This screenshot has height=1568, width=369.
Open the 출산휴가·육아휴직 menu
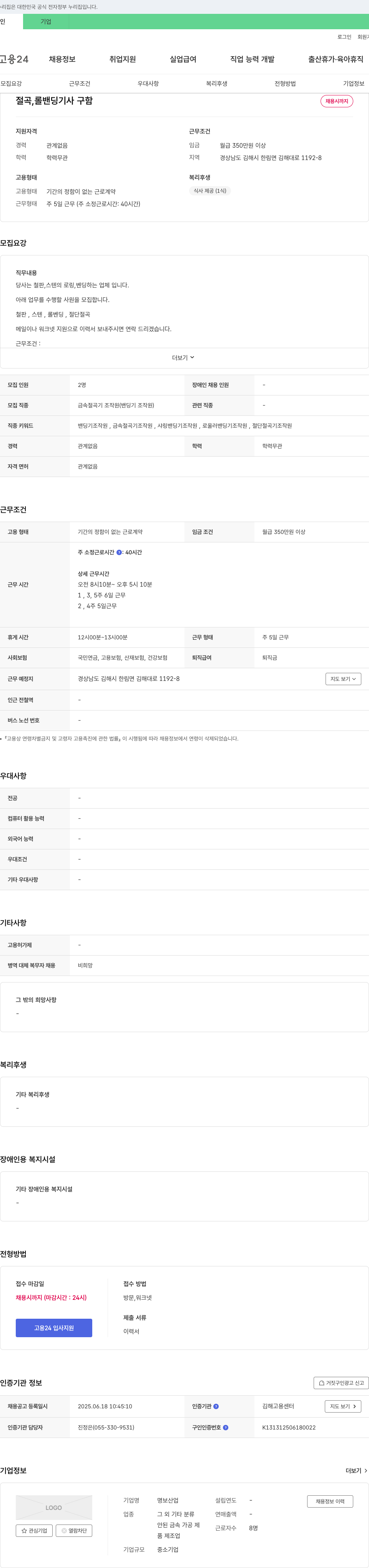coord(336,59)
